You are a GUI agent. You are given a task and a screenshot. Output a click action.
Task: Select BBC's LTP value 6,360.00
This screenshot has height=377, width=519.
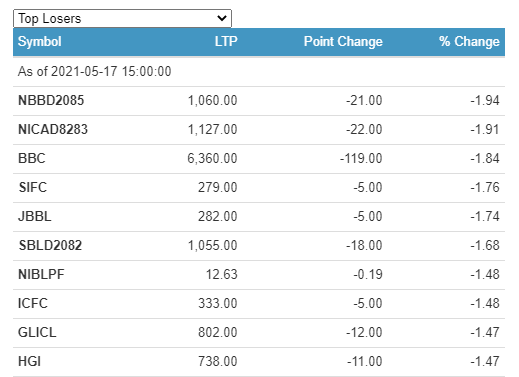click(x=212, y=158)
